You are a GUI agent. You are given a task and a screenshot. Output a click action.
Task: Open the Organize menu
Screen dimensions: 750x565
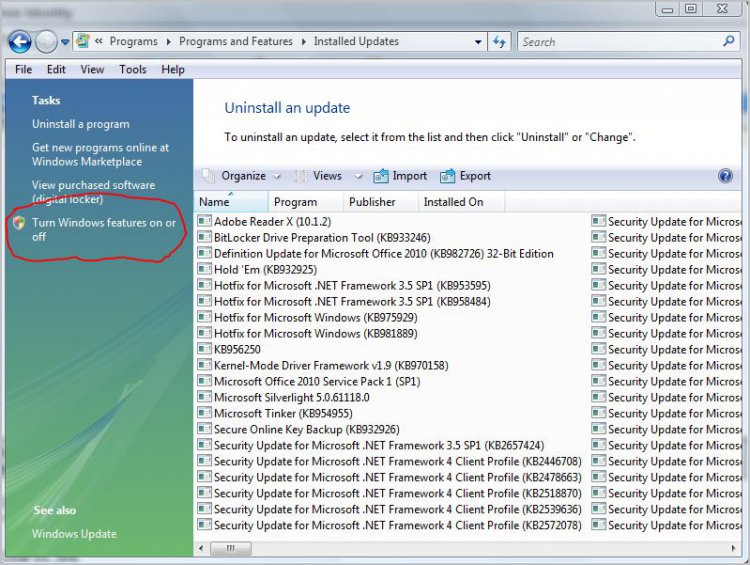click(x=243, y=176)
